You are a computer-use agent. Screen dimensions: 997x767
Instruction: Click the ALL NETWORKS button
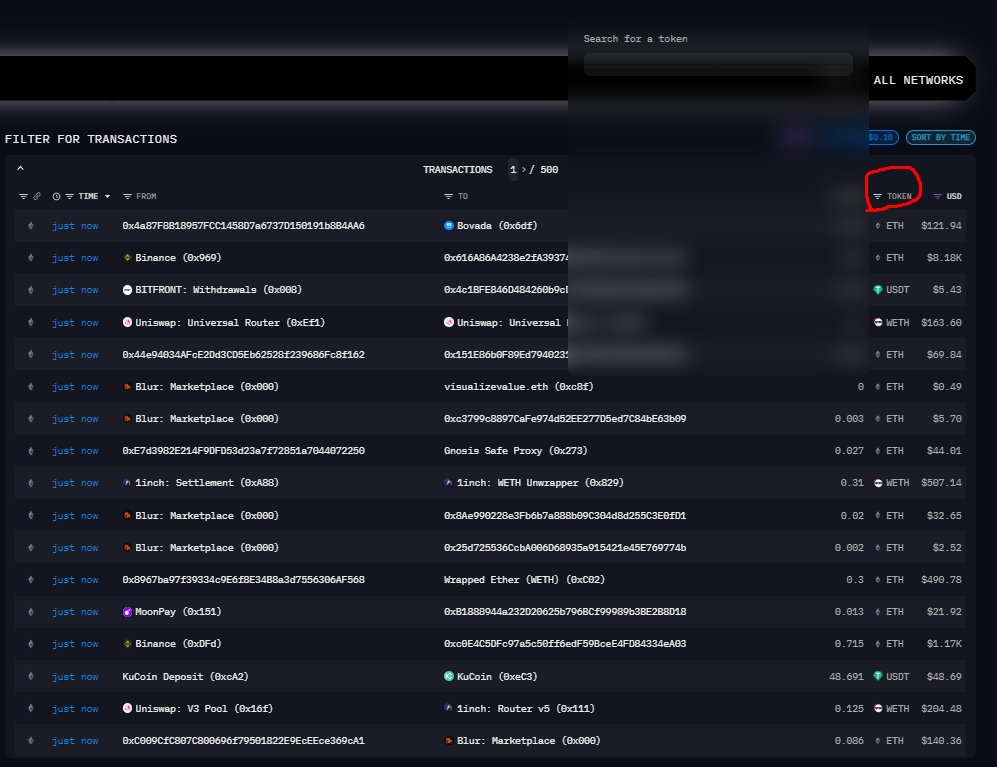tap(918, 80)
